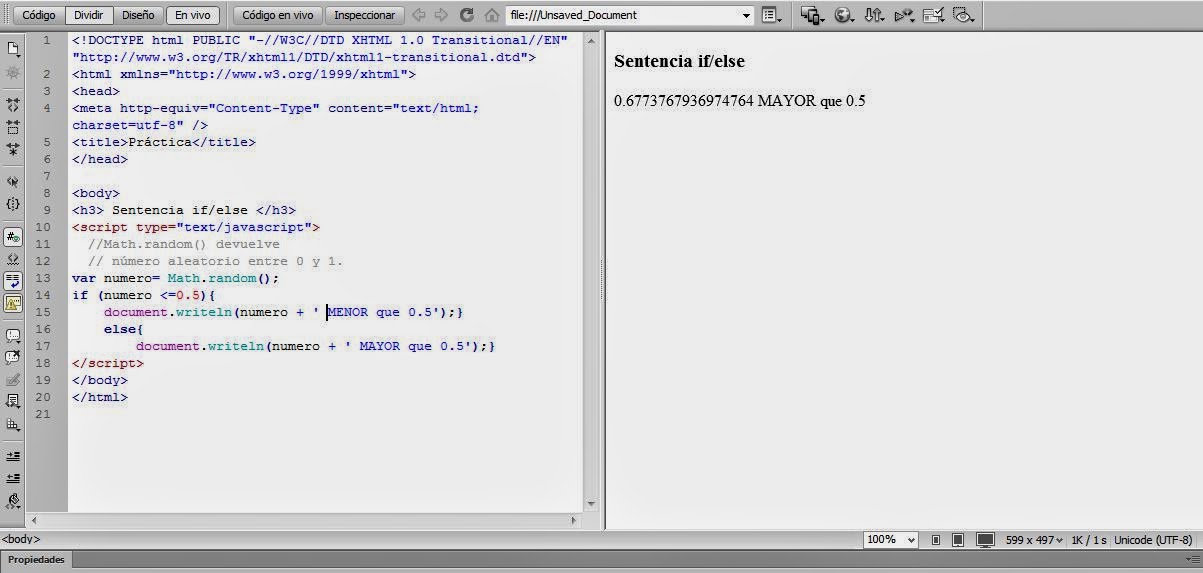Toggle Highlight Invalid Code icon
1203x573 pixels.
point(13,259)
